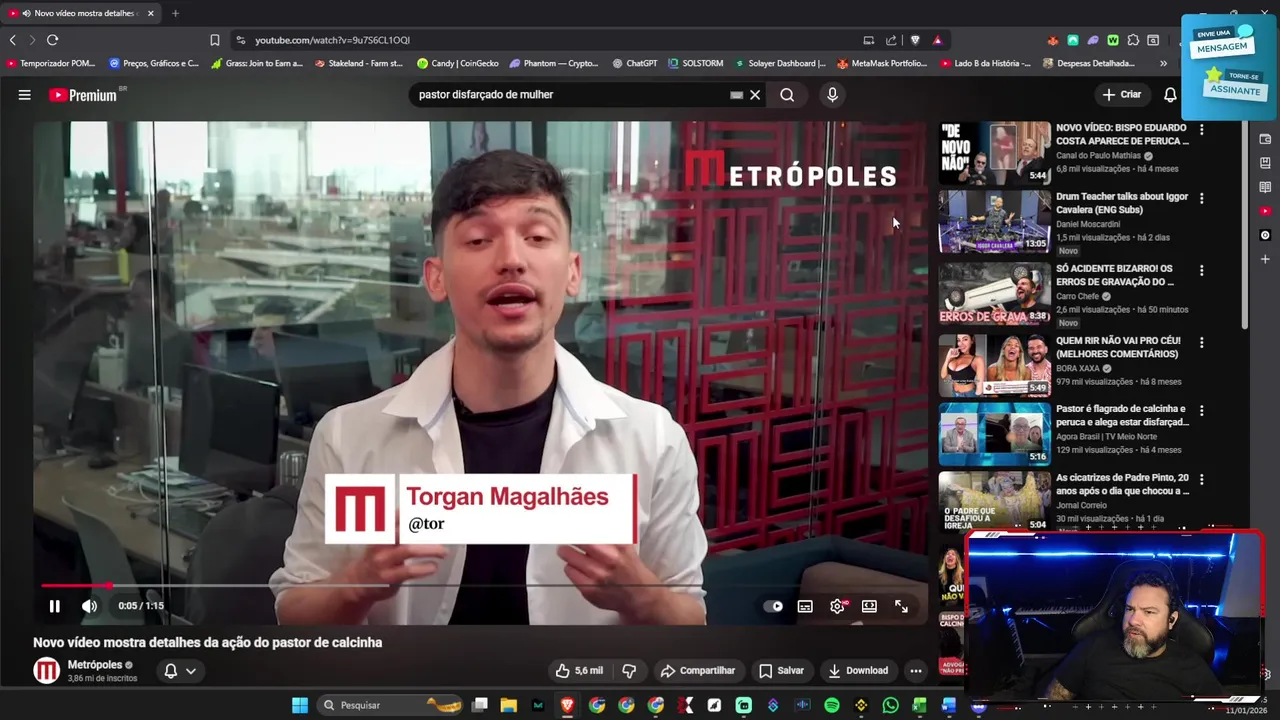Open Metrópoles channel avatar

coord(47,671)
